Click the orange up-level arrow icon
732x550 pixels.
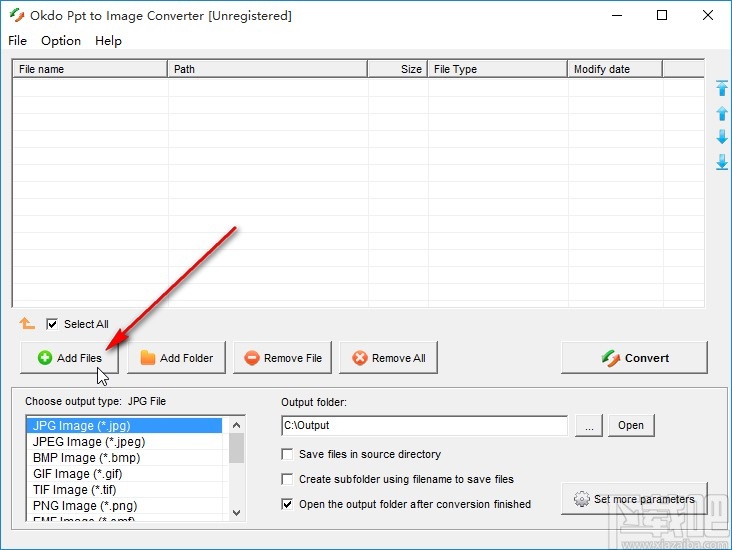(27, 323)
